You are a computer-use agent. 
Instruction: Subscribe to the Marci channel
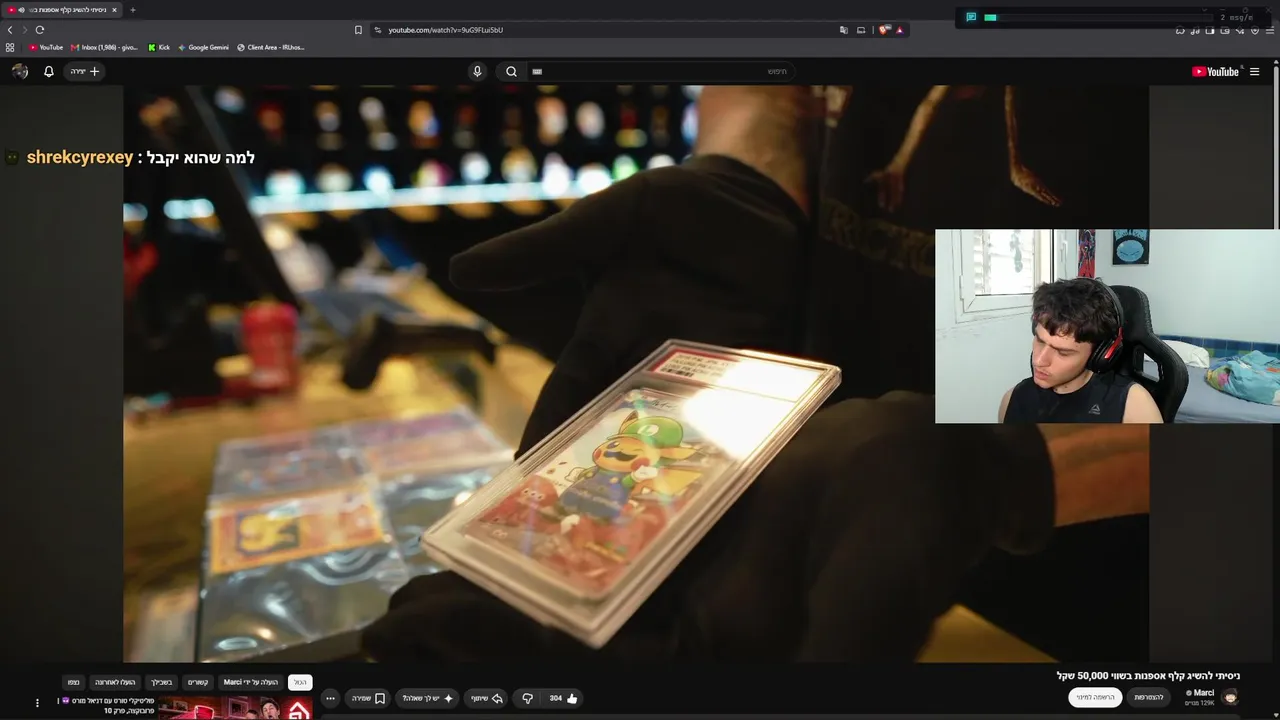[x=1095, y=697]
